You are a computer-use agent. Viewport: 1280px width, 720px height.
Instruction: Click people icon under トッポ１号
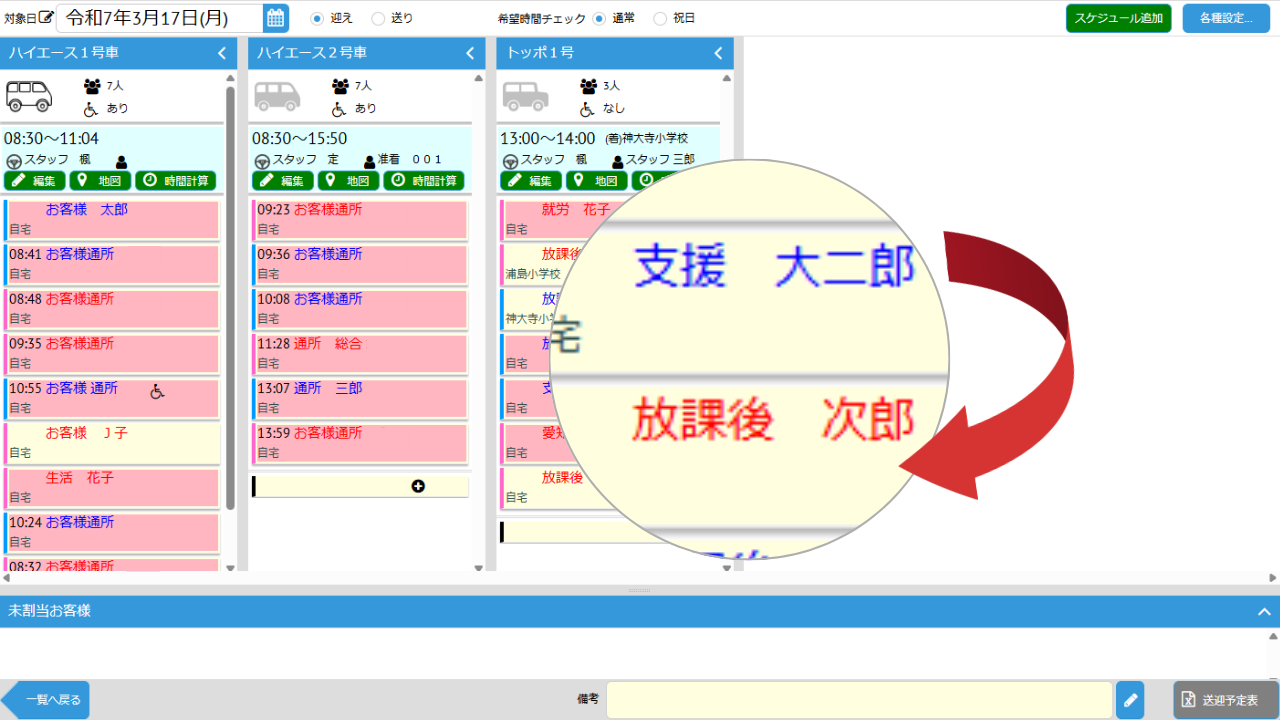[588, 86]
